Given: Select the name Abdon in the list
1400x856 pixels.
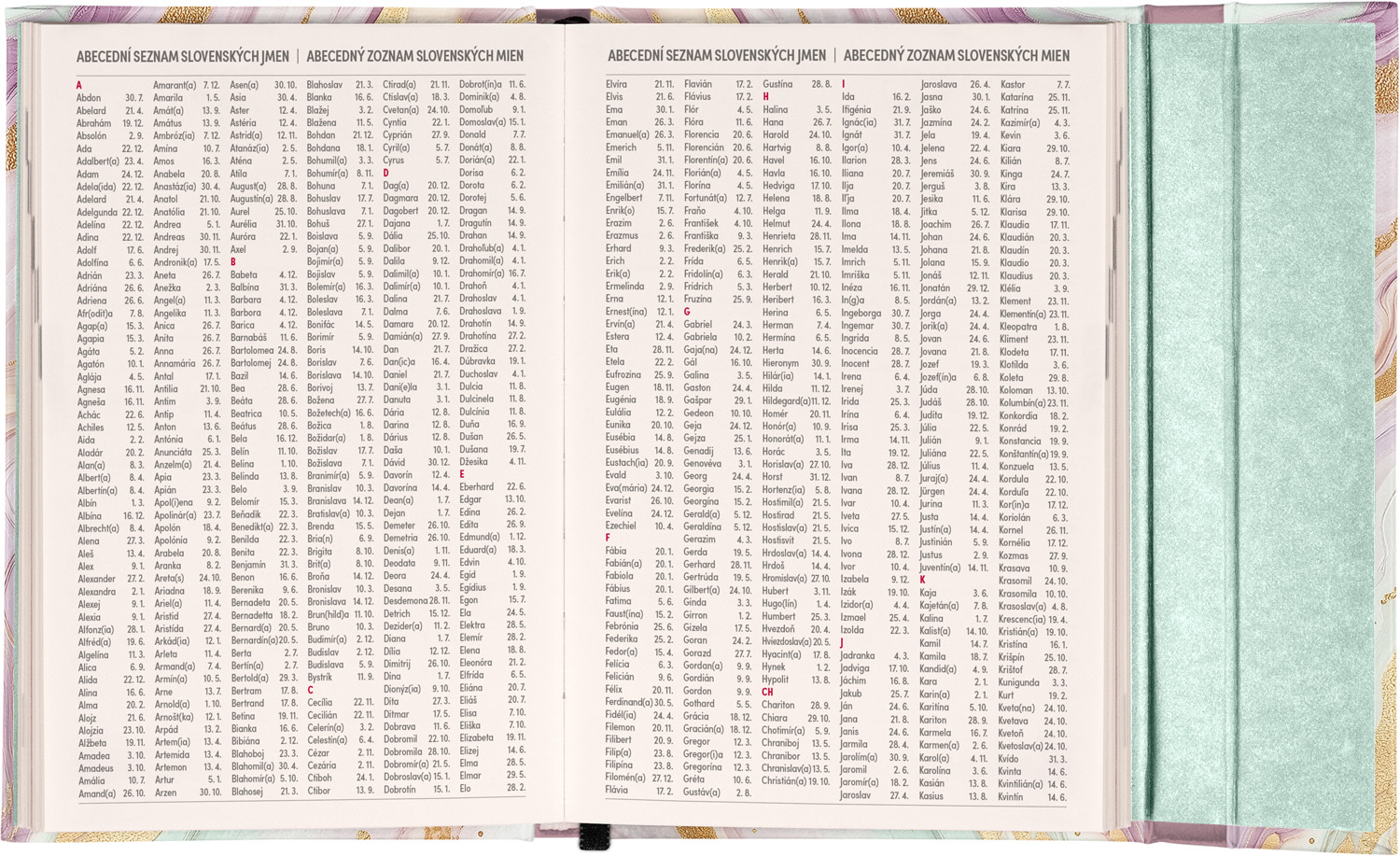Looking at the screenshot, I should coord(89,97).
